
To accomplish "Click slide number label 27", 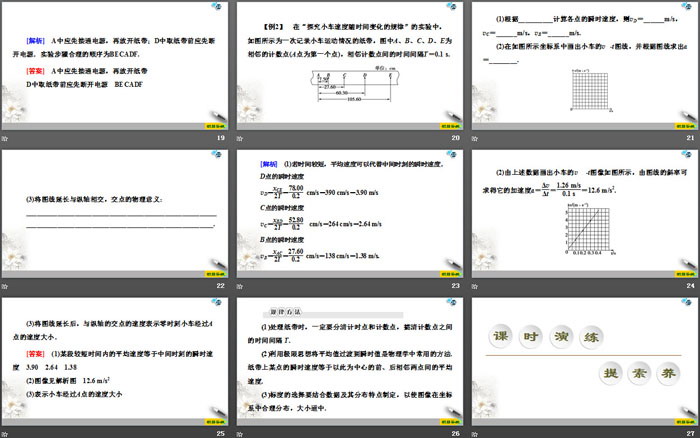I will pos(690,434).
